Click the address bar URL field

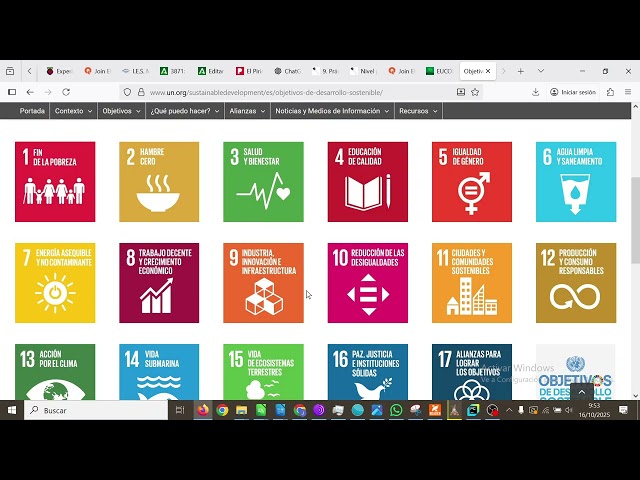click(300, 92)
